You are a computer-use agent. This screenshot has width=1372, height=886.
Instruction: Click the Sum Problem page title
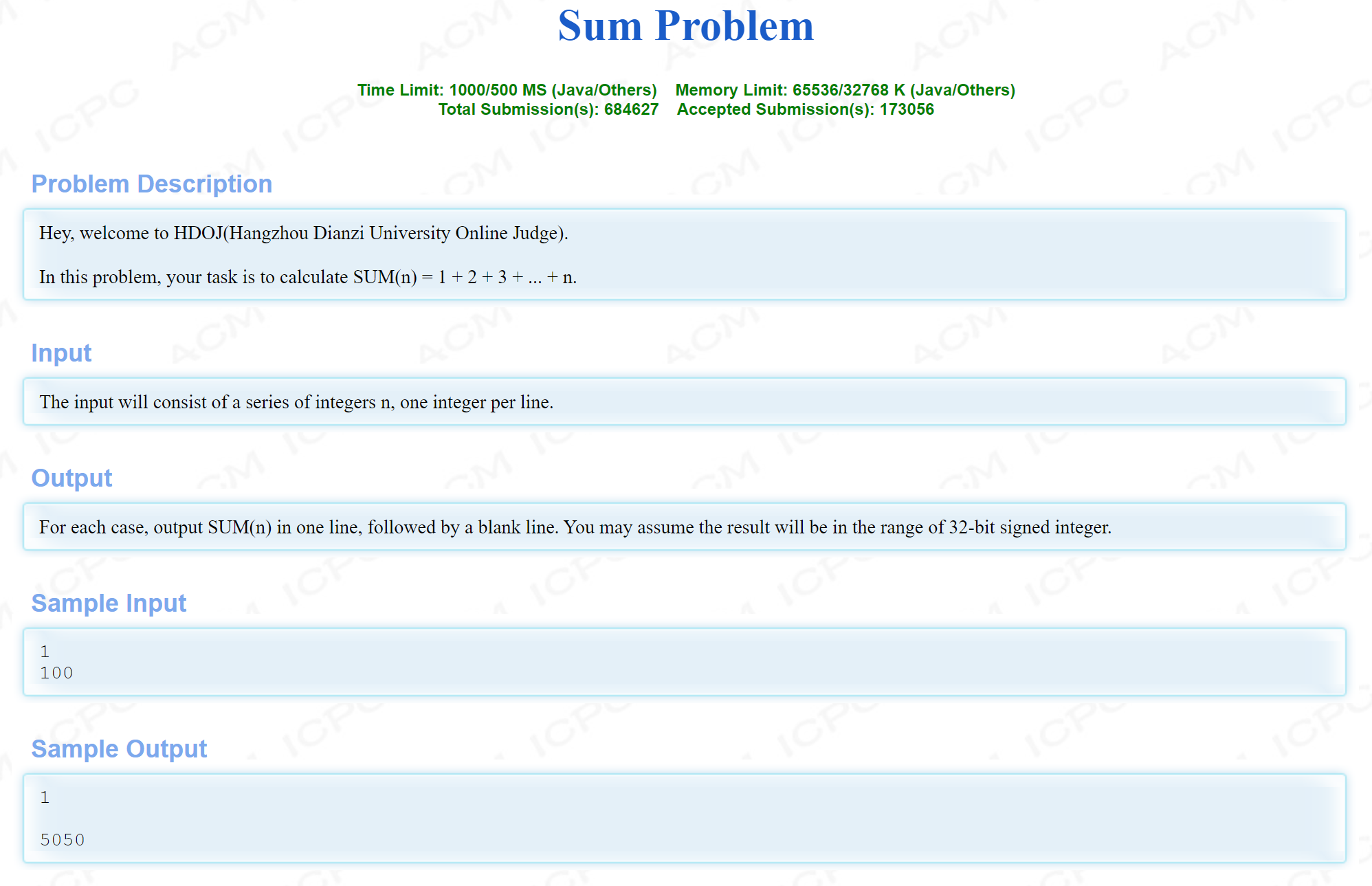click(x=685, y=27)
